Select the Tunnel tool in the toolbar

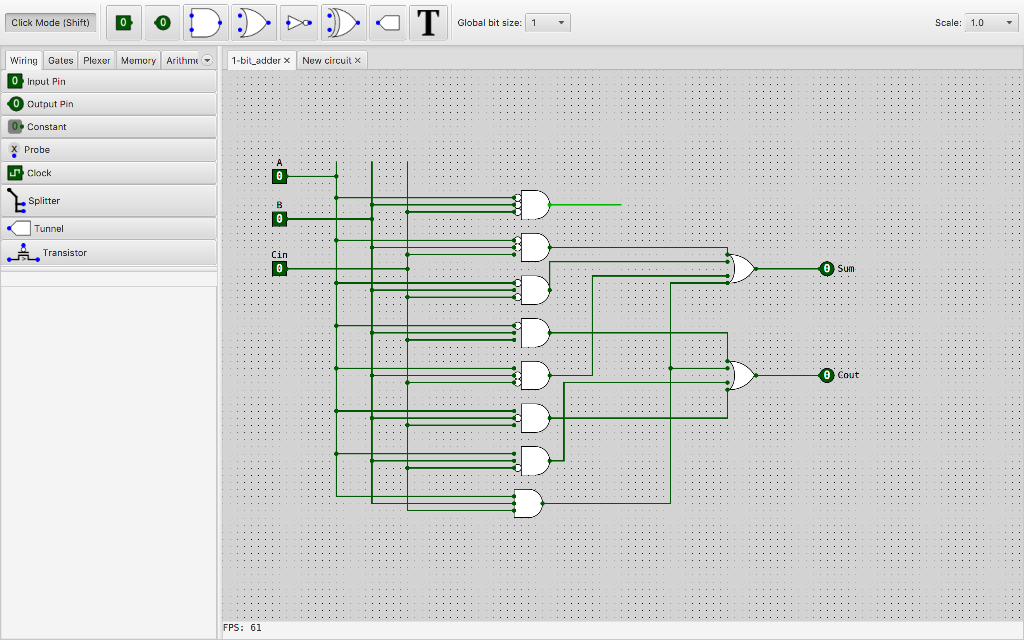pos(387,22)
